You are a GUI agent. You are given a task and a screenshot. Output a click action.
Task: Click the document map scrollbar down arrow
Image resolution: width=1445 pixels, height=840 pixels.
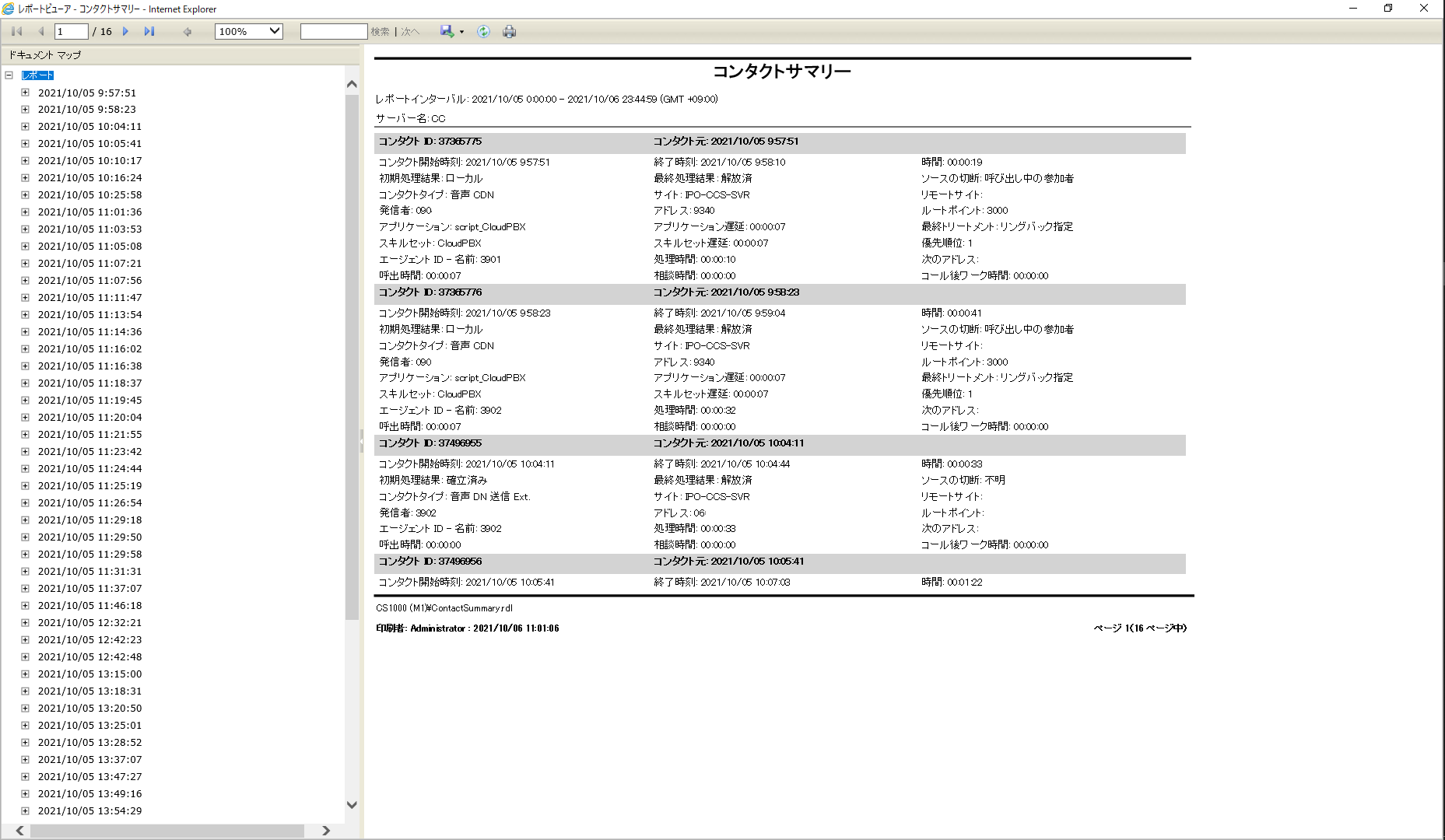352,806
